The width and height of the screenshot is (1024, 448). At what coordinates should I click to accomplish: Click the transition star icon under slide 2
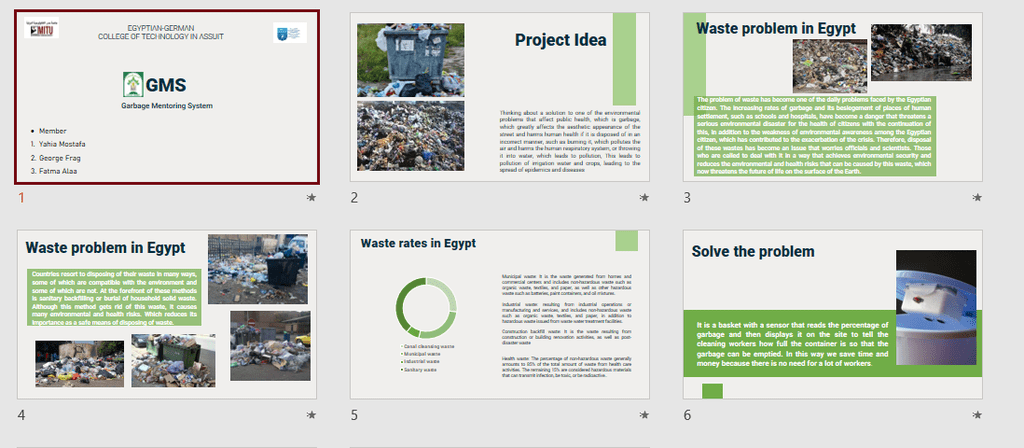pyautogui.click(x=645, y=197)
